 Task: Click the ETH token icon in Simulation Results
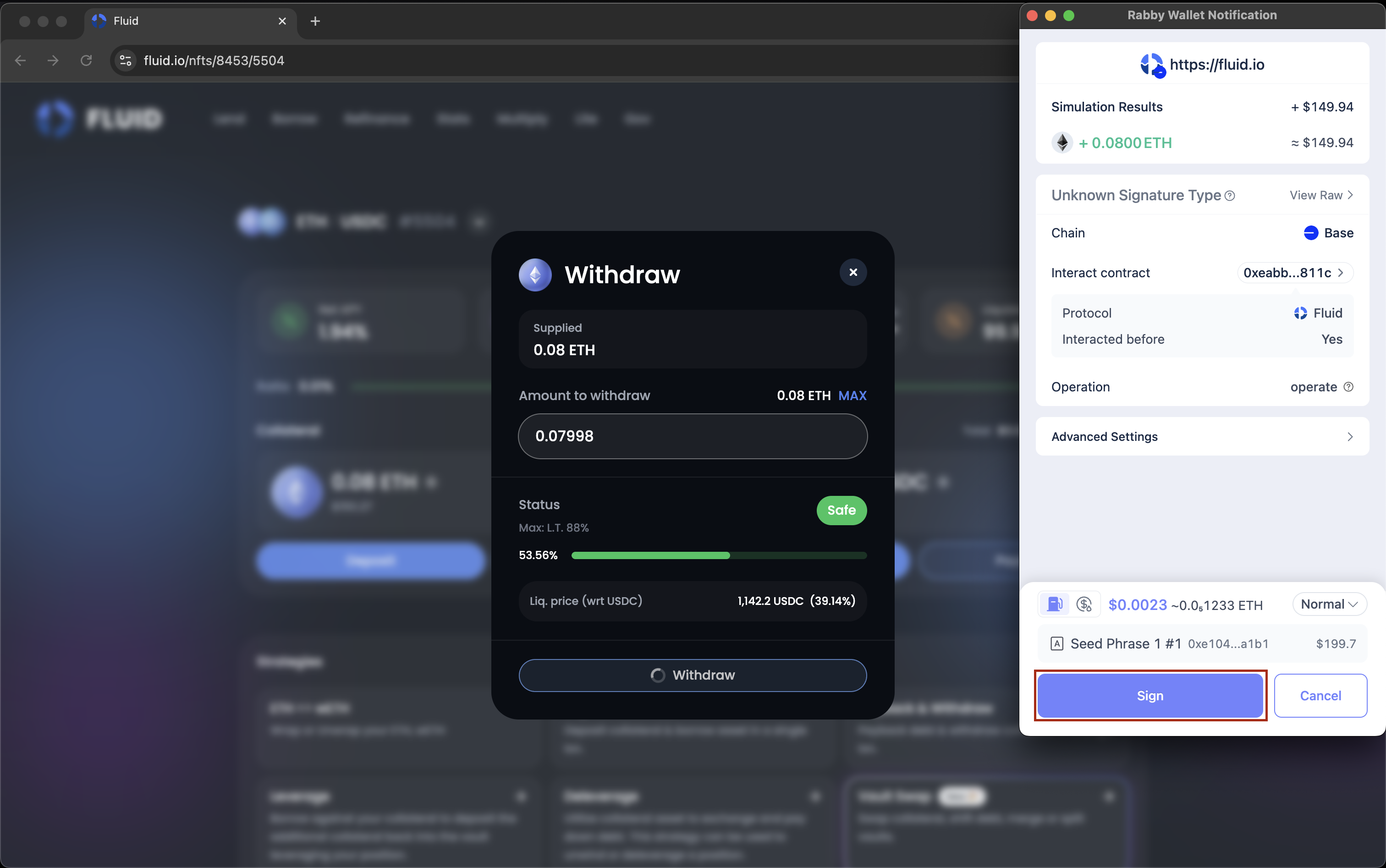tap(1062, 143)
